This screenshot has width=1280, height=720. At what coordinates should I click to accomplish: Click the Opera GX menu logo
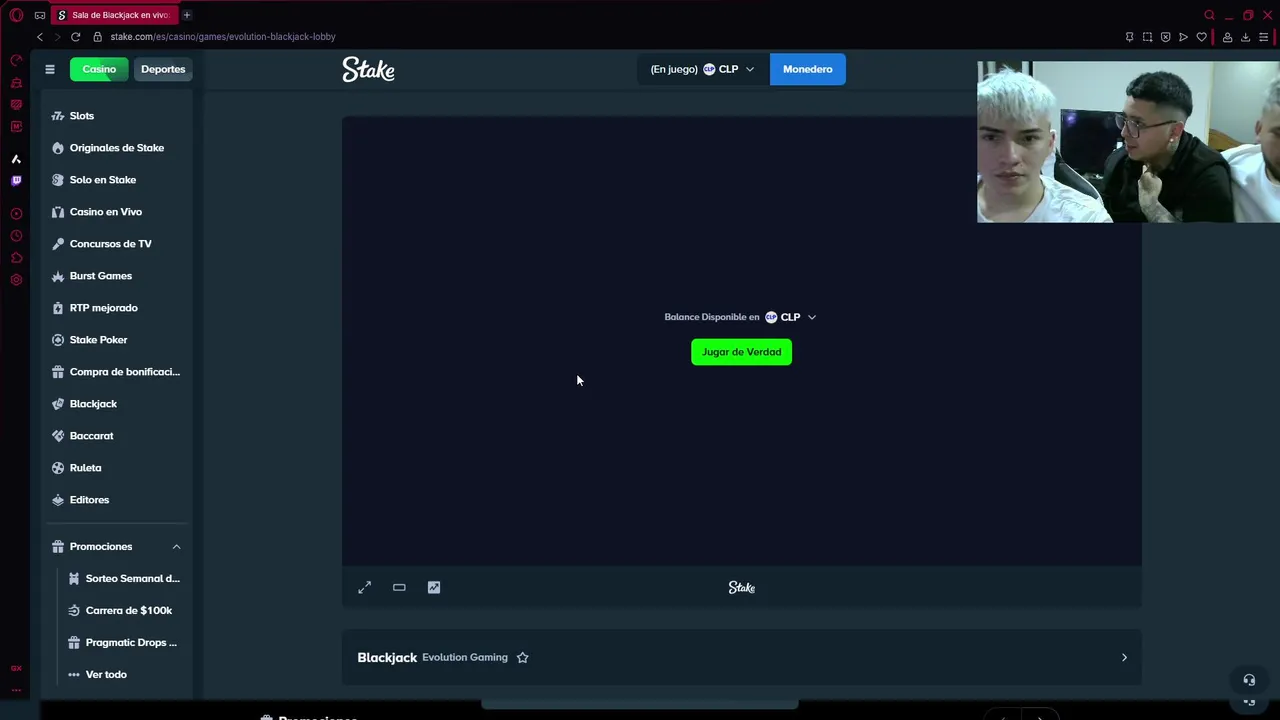16,15
